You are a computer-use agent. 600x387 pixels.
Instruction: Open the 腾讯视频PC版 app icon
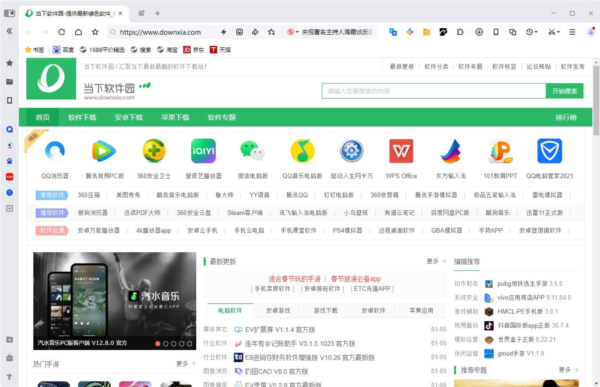[x=104, y=151]
